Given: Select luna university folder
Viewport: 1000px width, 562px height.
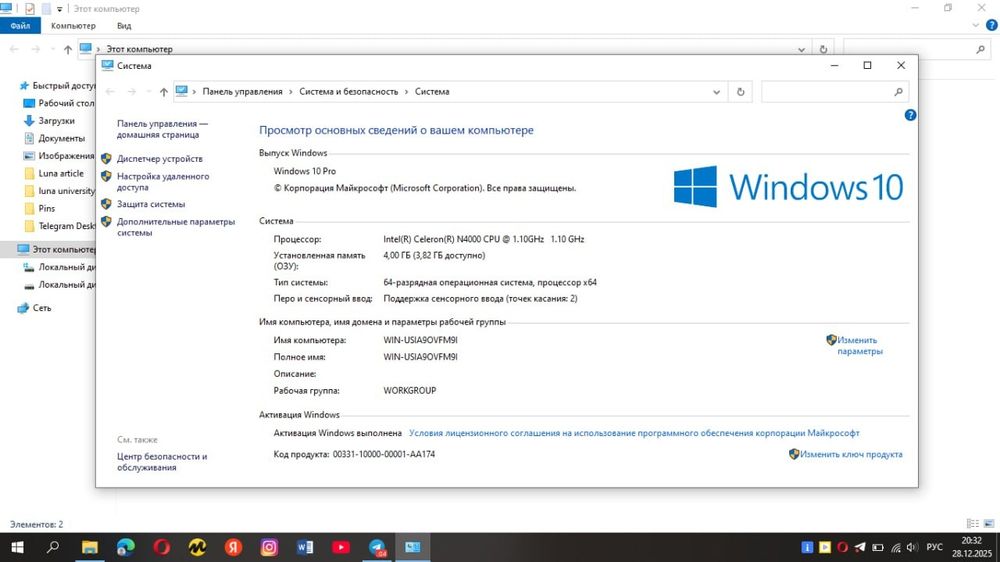Looking at the screenshot, I should 59,191.
